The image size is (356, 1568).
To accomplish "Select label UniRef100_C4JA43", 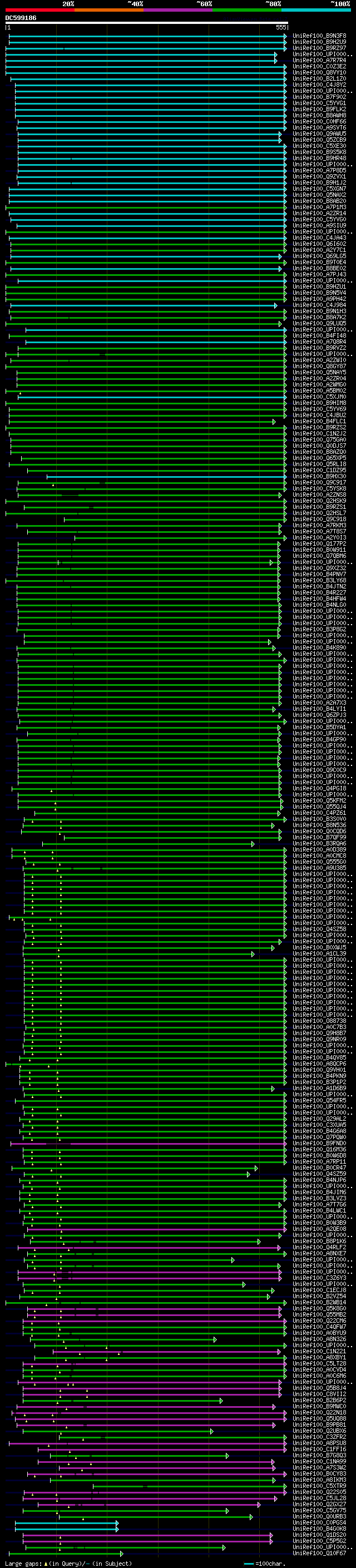I will coord(319,238).
